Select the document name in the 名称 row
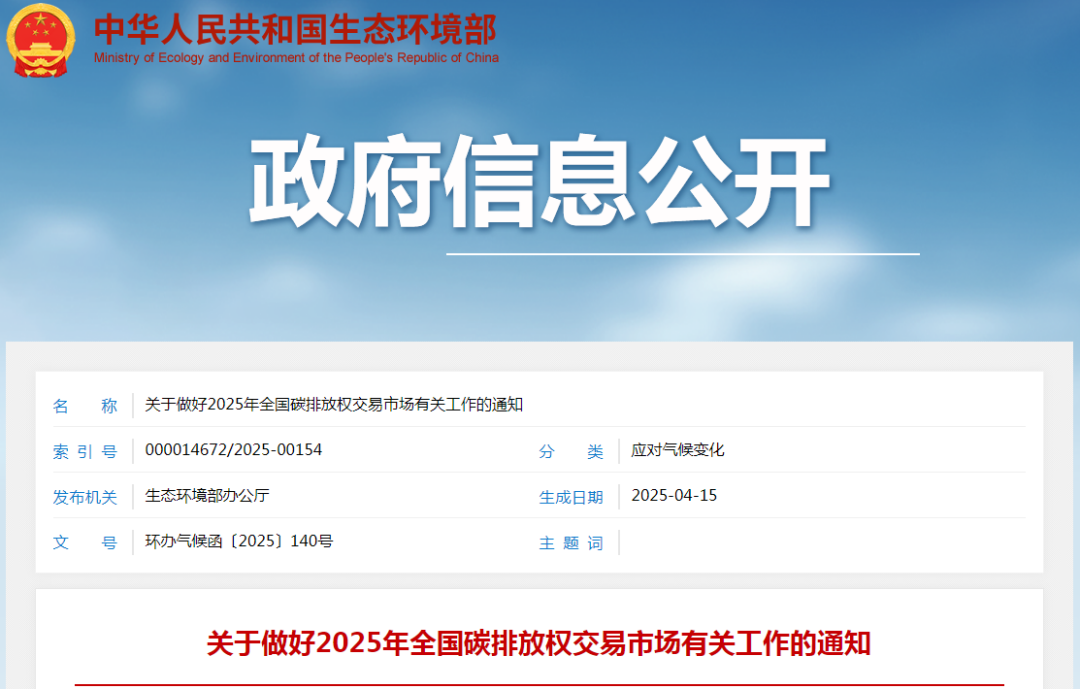Image resolution: width=1080 pixels, height=689 pixels. (x=334, y=404)
